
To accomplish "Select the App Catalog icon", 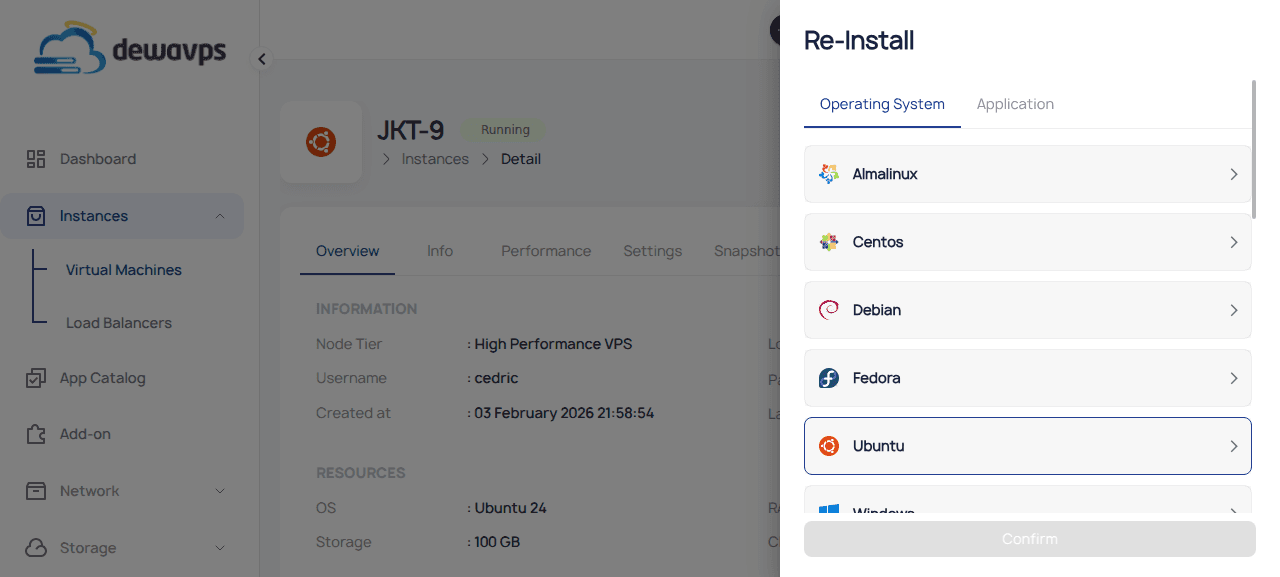I will coord(36,378).
